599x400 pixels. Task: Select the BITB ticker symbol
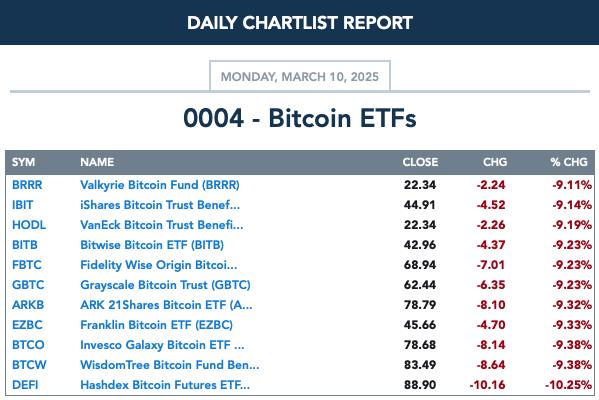click(25, 245)
